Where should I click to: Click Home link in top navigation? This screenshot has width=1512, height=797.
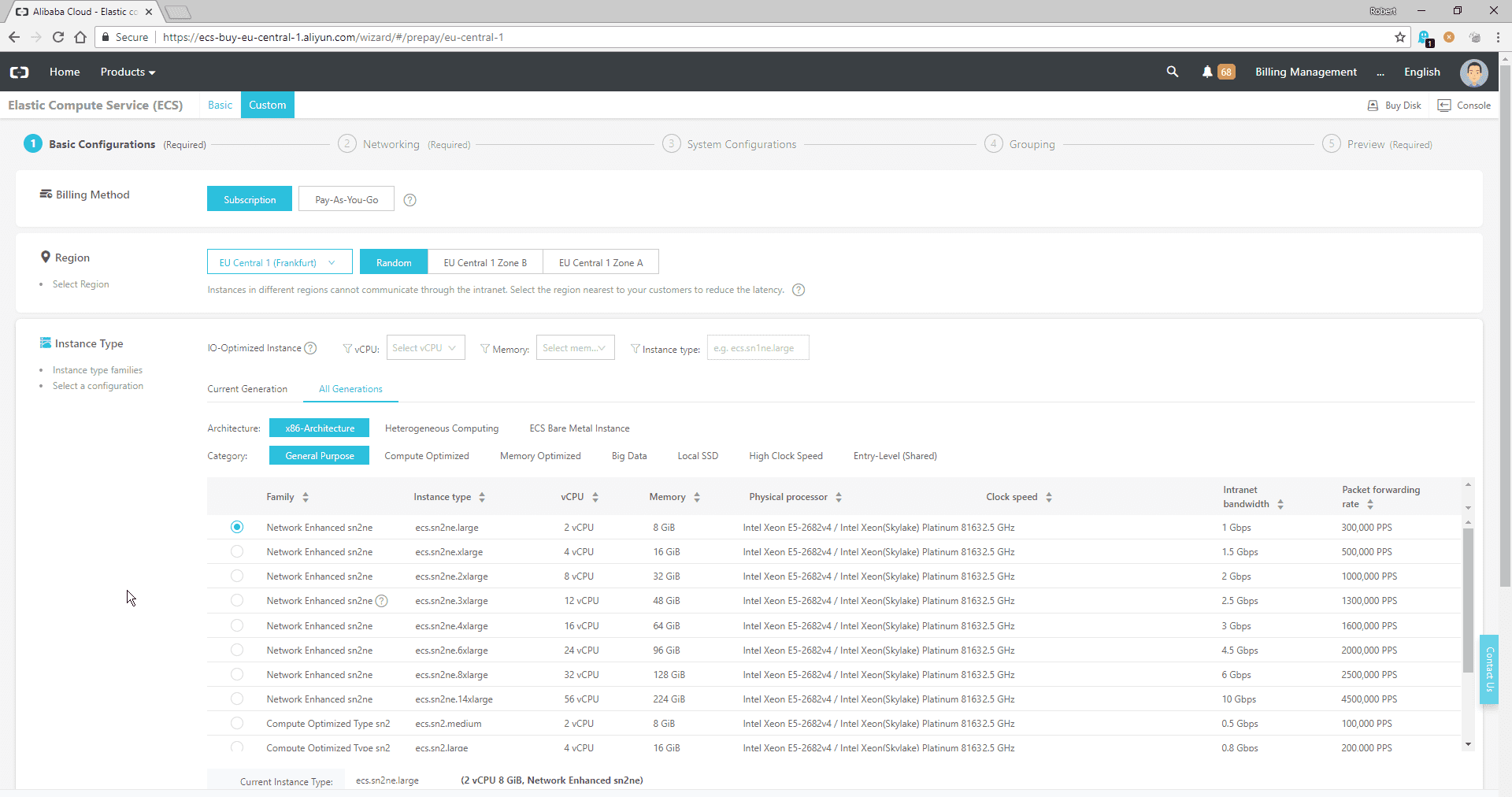click(65, 72)
